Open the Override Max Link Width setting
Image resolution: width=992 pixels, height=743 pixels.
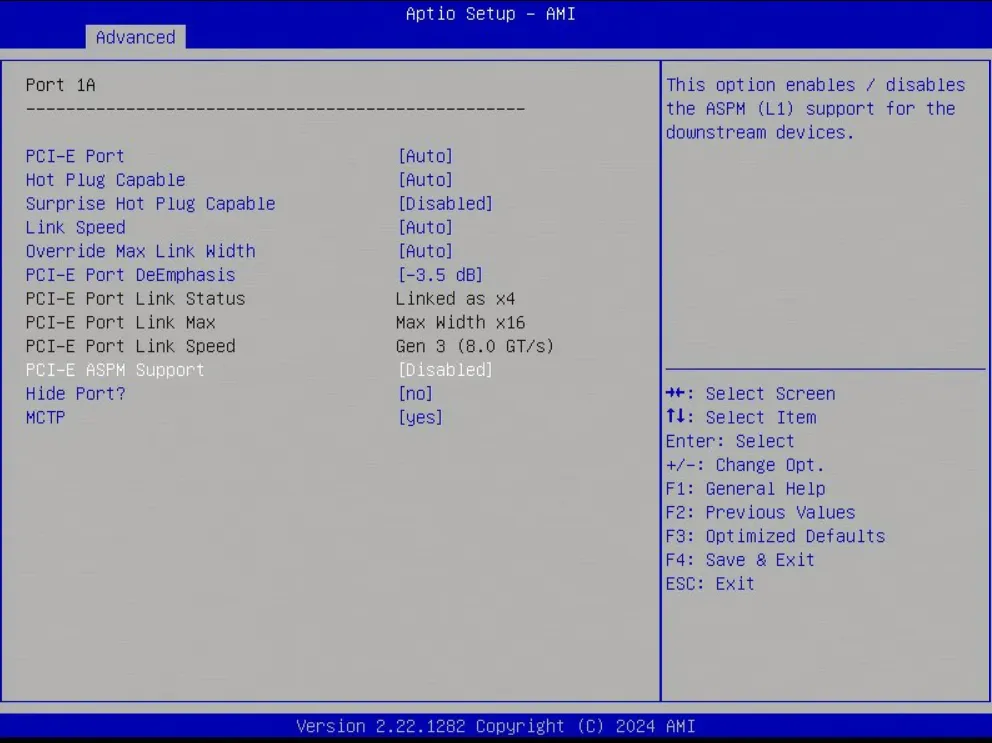click(x=141, y=251)
